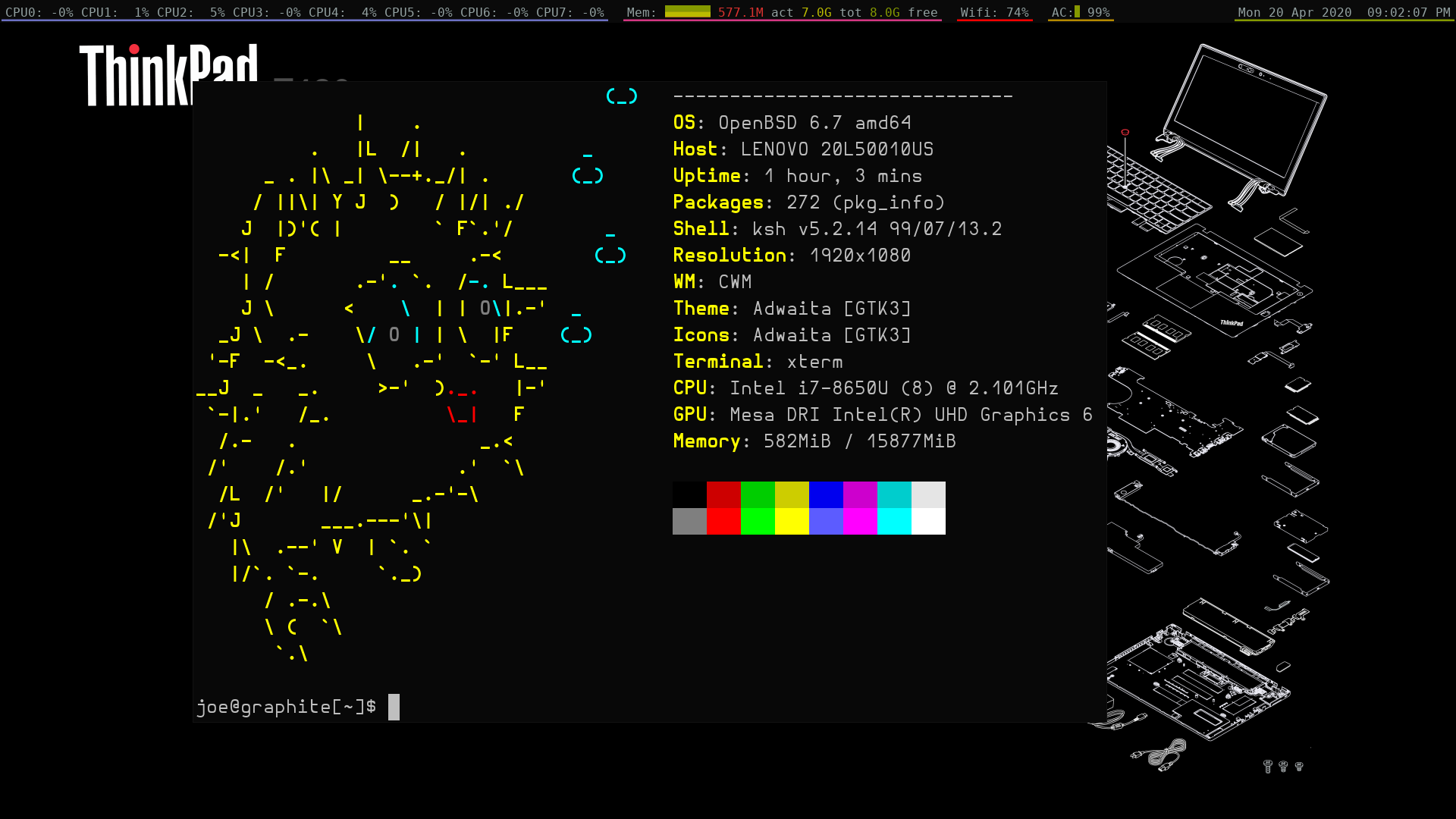The width and height of the screenshot is (1456, 819).
Task: Click the Shell: ksh v5.2.14 line
Action: 837,229
